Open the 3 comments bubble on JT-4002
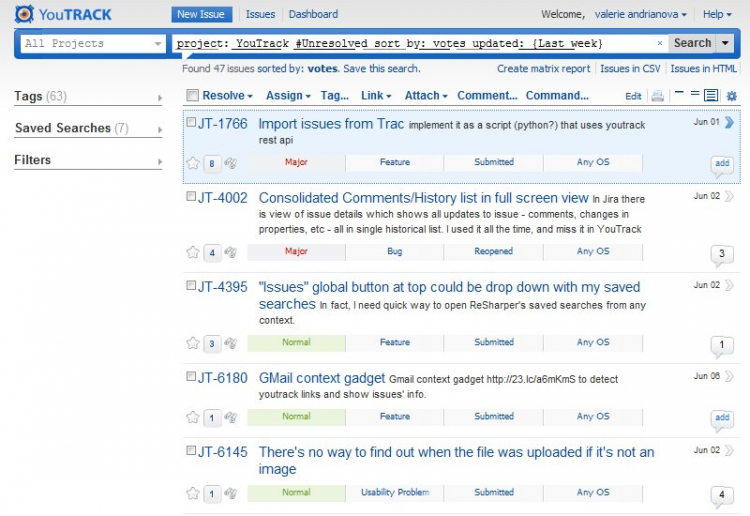 pyautogui.click(x=722, y=255)
